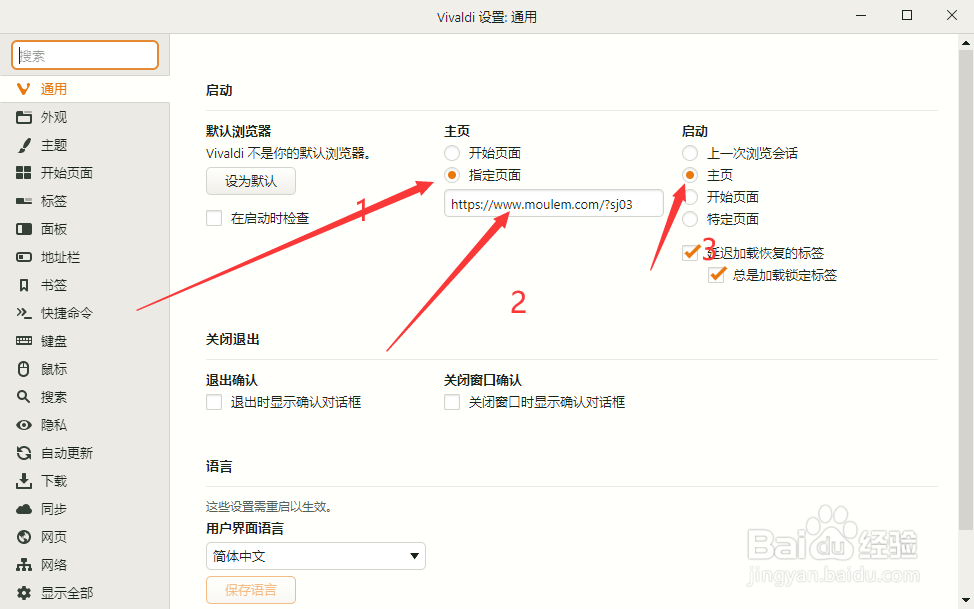Click the 网络 network icon

coord(24,565)
